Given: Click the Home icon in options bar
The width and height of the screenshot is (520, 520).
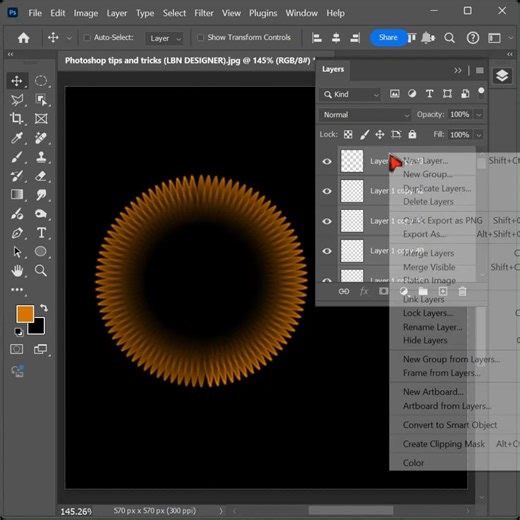Looking at the screenshot, I should [x=23, y=38].
